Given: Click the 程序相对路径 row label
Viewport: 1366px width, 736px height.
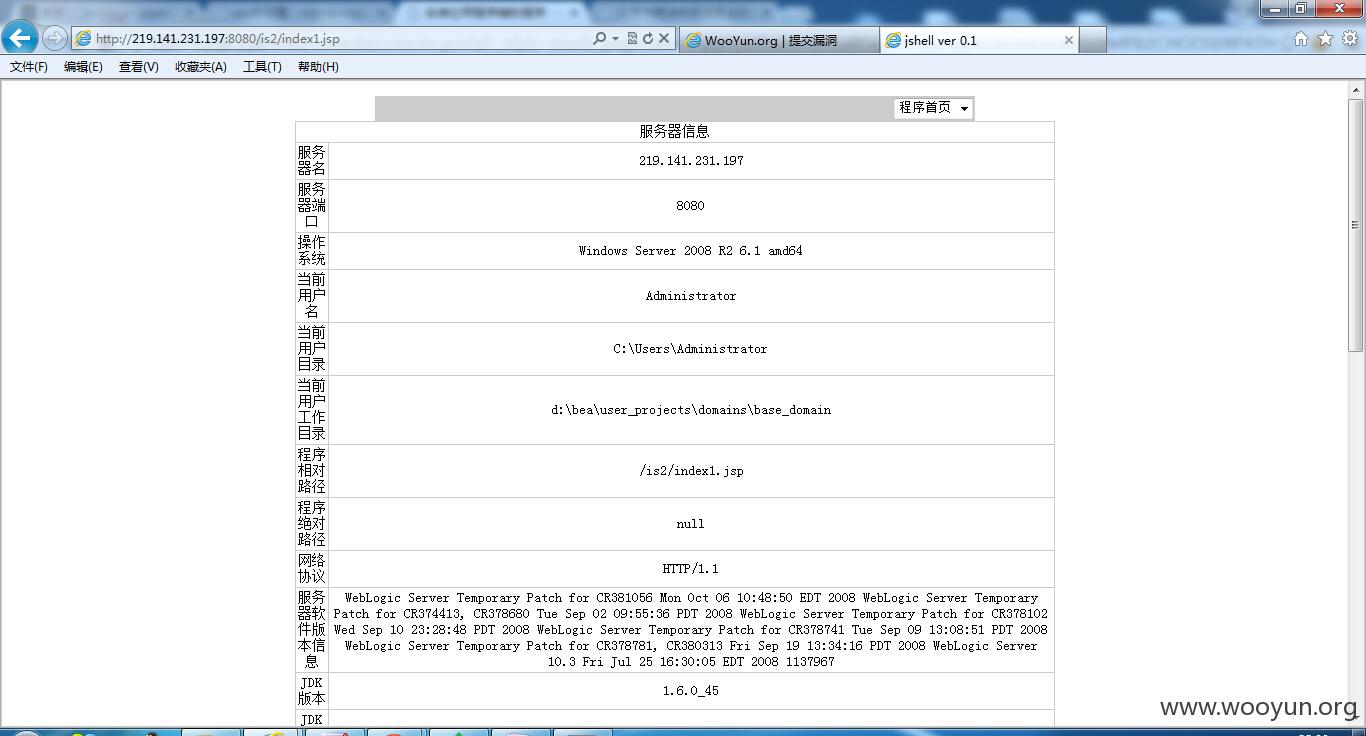Looking at the screenshot, I should pos(312,471).
